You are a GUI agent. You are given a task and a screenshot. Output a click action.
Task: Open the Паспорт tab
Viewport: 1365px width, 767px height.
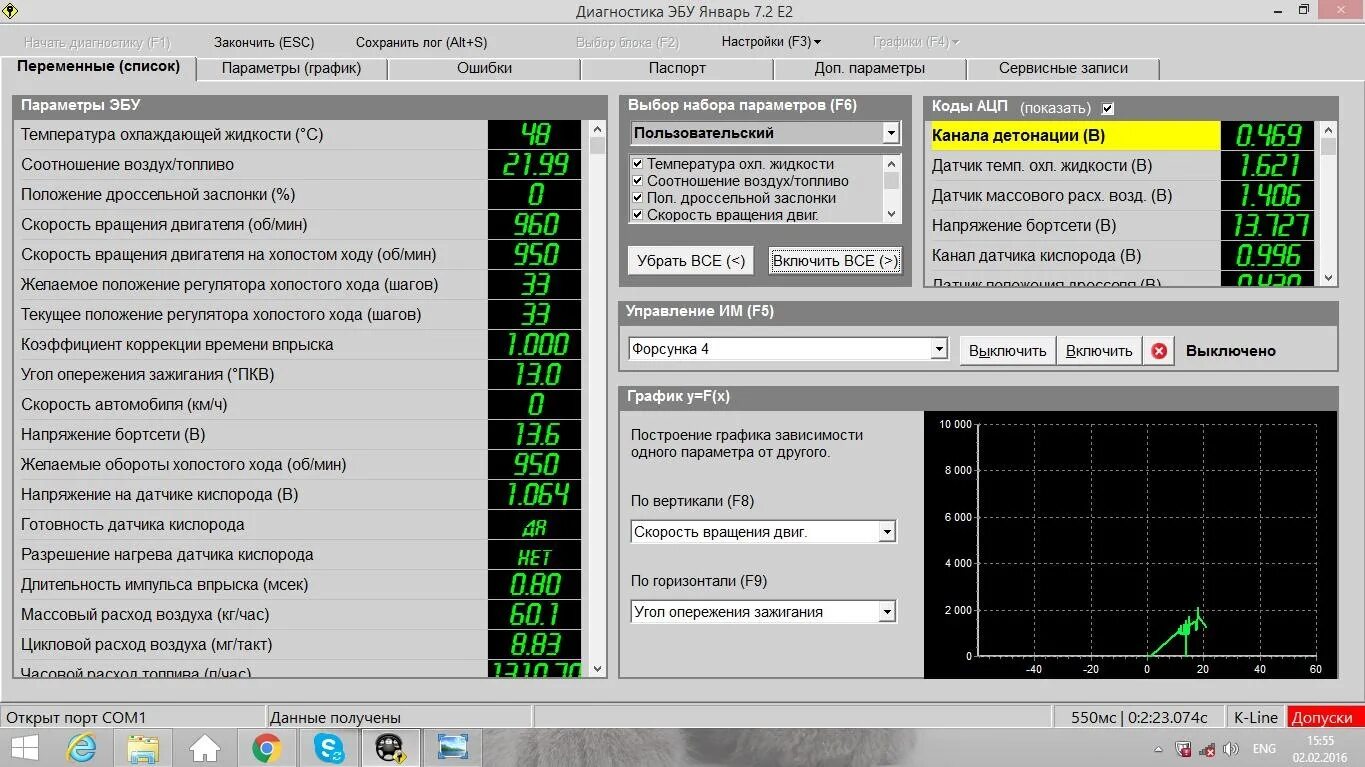(677, 68)
